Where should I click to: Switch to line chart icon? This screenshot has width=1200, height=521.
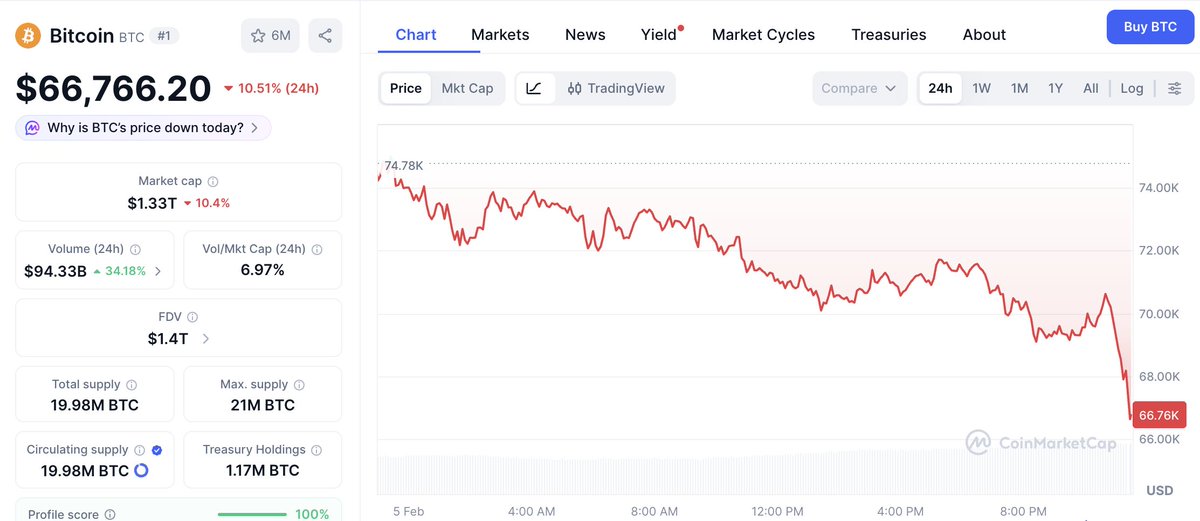click(534, 88)
